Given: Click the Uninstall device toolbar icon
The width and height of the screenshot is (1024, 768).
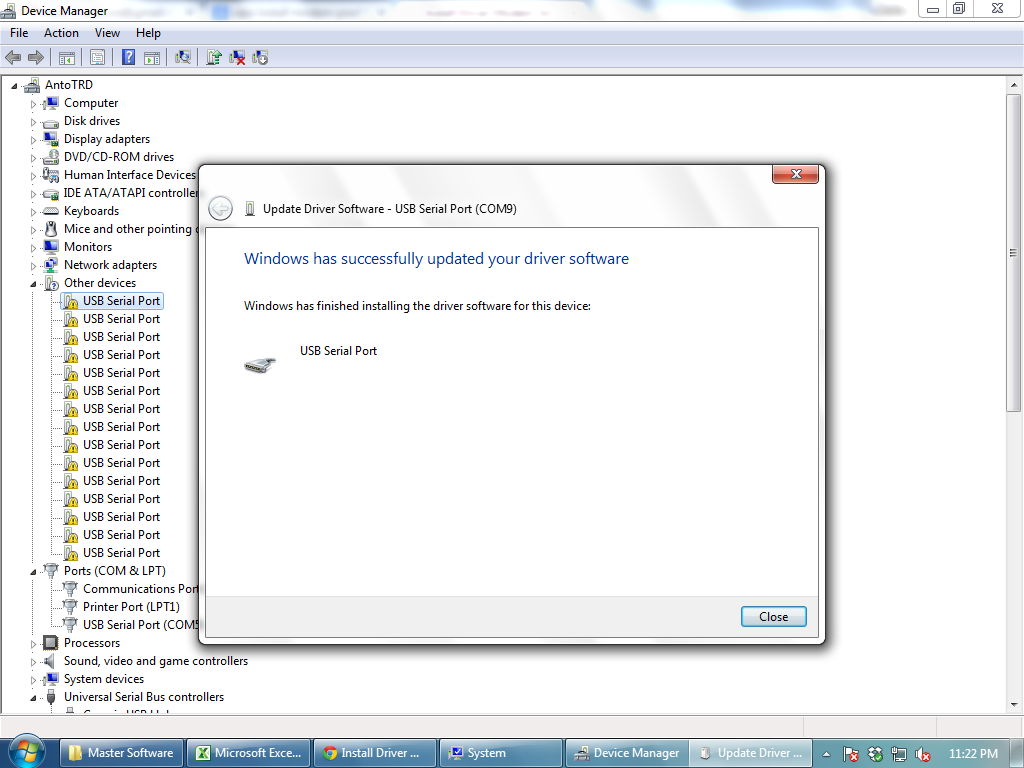Looking at the screenshot, I should point(237,57).
